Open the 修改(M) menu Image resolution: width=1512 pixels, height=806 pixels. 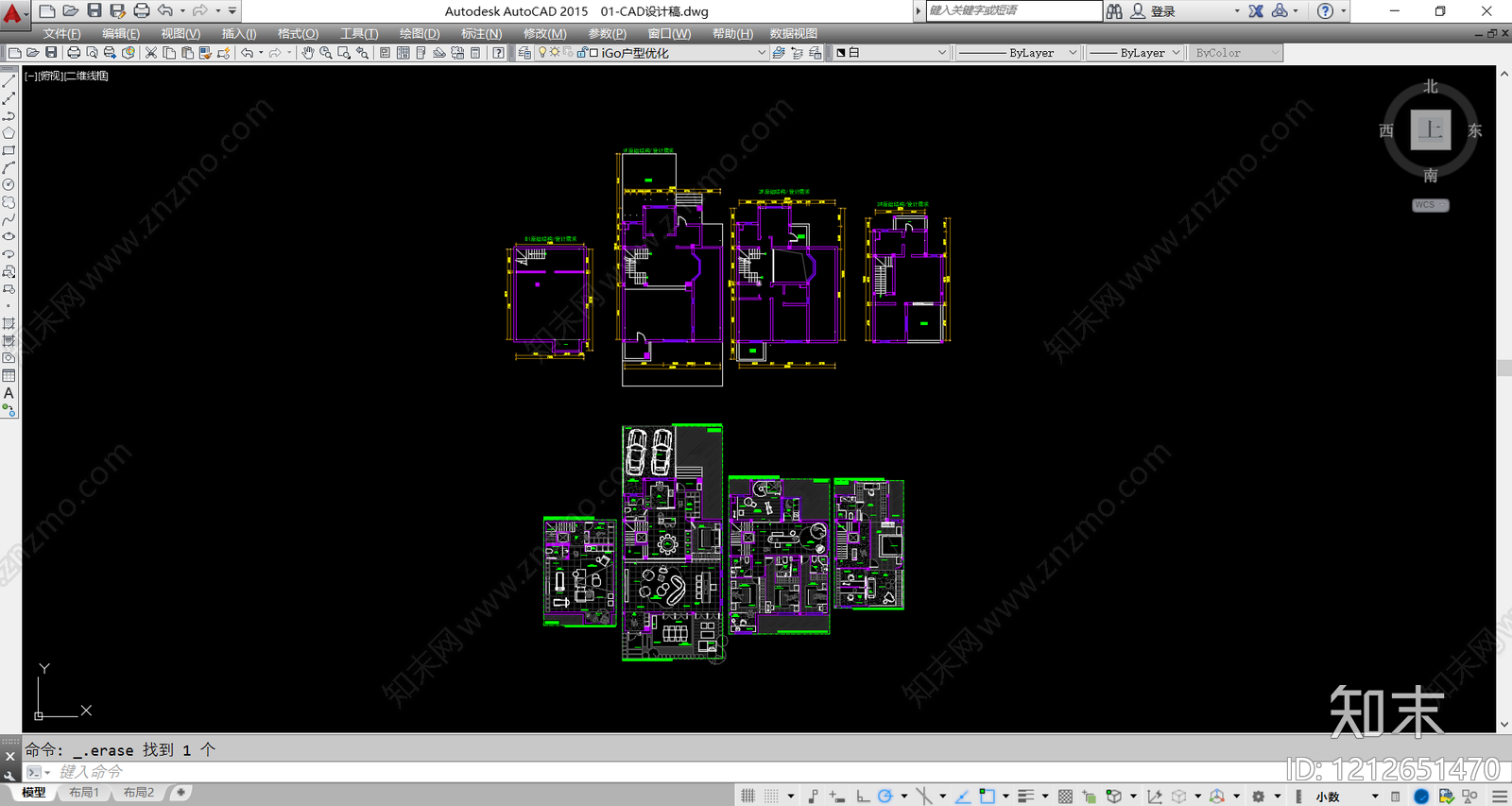[x=545, y=33]
